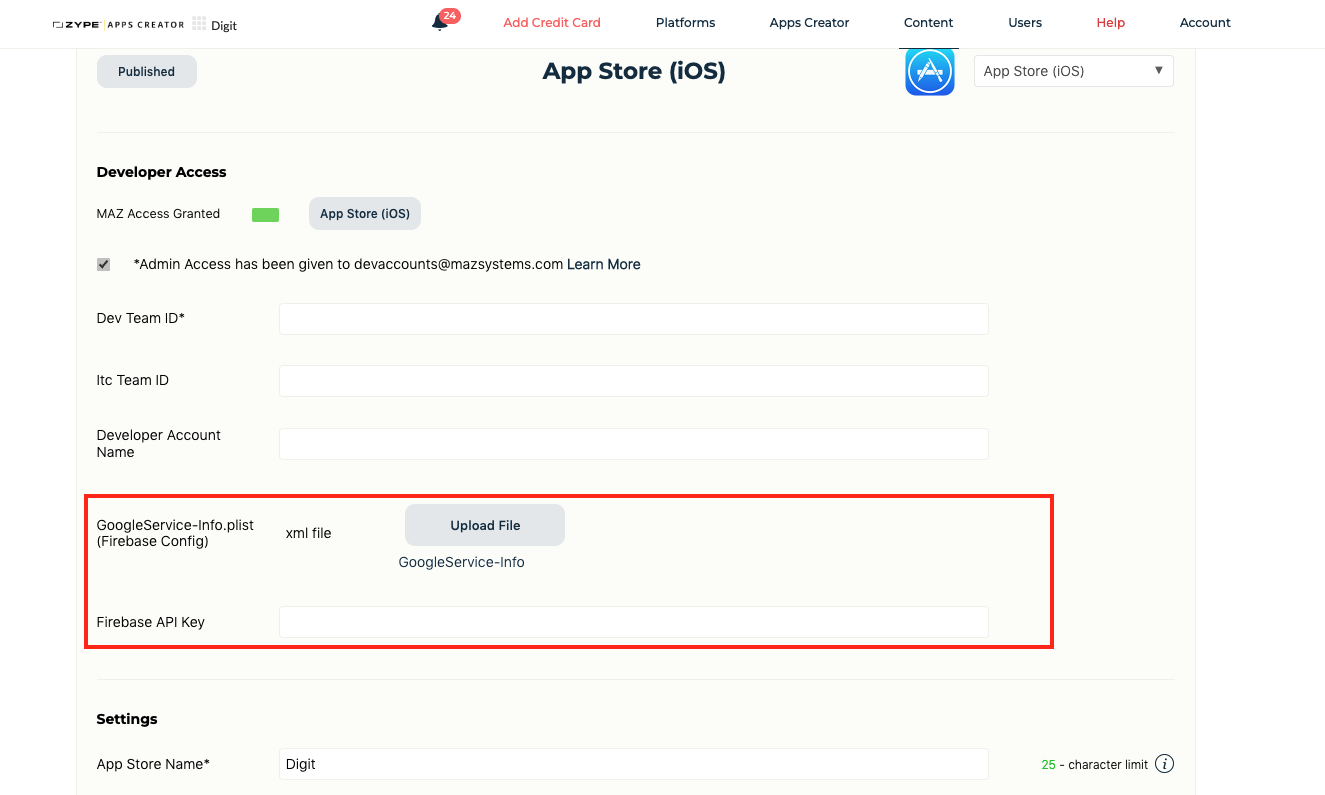
Task: Open the App Store (iOS) platform dropdown
Action: pos(1073,71)
